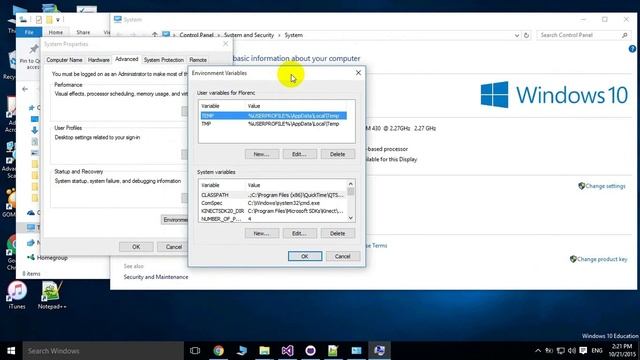Open the Remote tab

coord(198,60)
